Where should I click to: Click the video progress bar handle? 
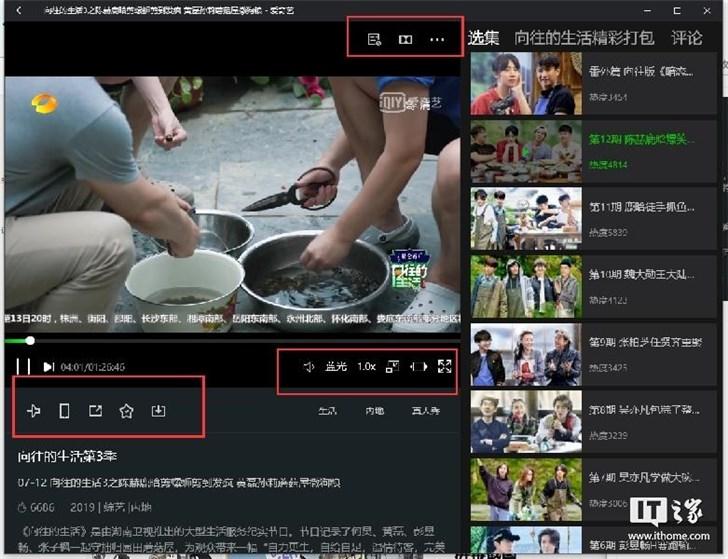30,341
